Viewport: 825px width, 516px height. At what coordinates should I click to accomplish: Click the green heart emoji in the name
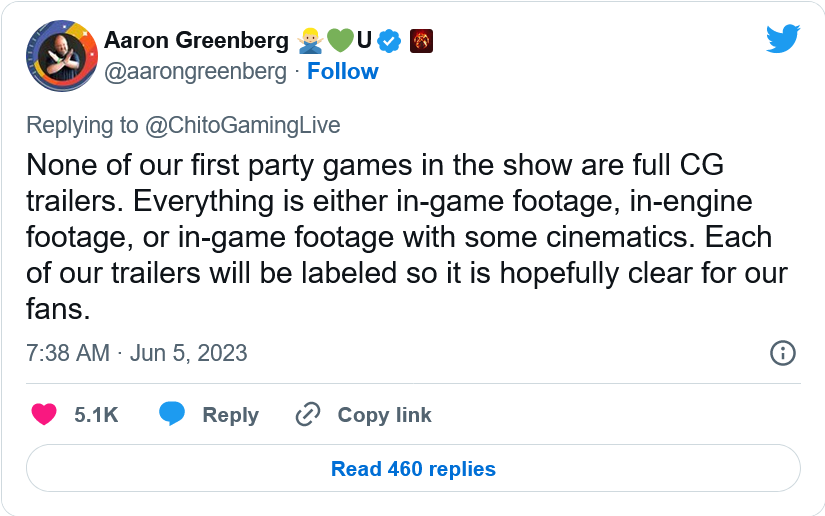pos(340,41)
